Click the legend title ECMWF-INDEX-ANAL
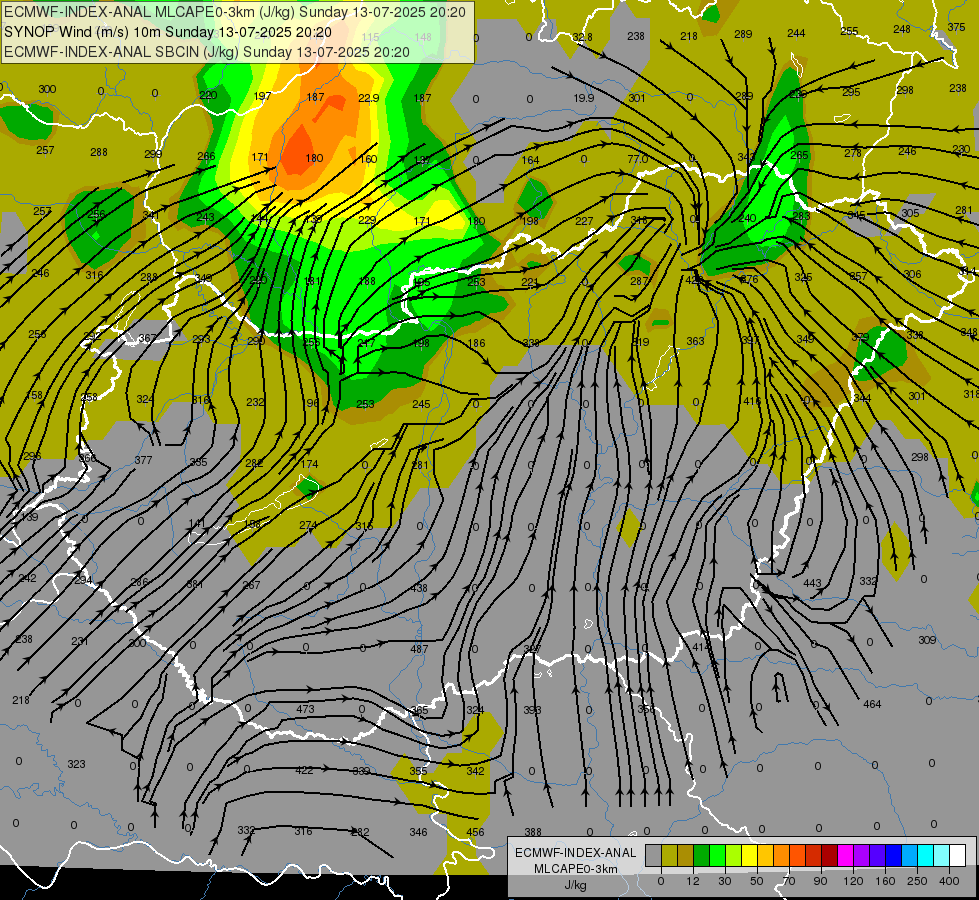979x900 pixels. click(x=576, y=853)
